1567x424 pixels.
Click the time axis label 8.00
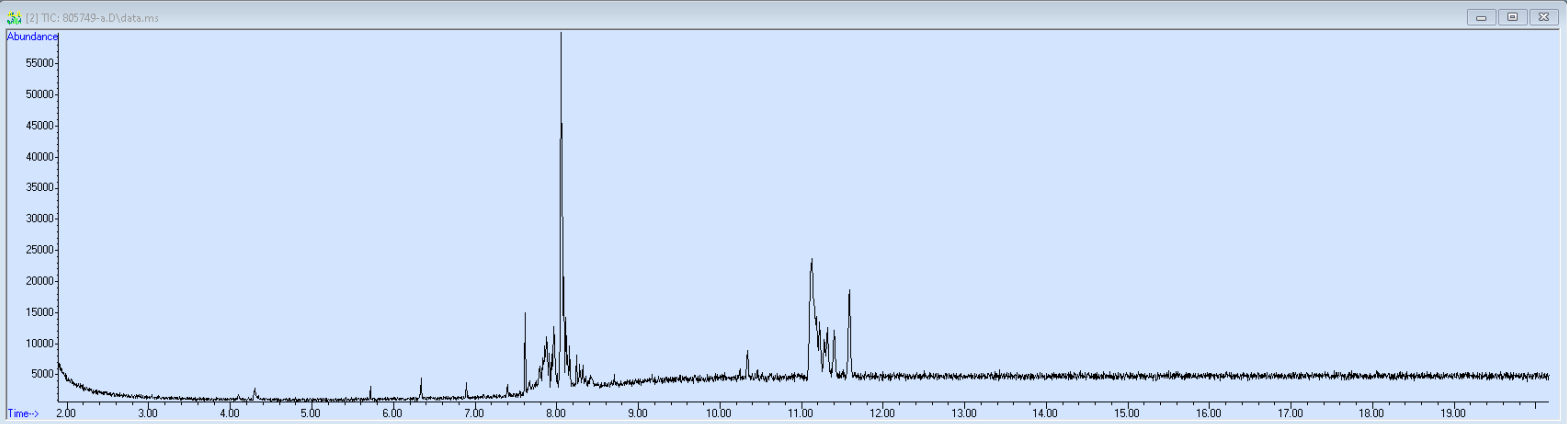[x=556, y=412]
